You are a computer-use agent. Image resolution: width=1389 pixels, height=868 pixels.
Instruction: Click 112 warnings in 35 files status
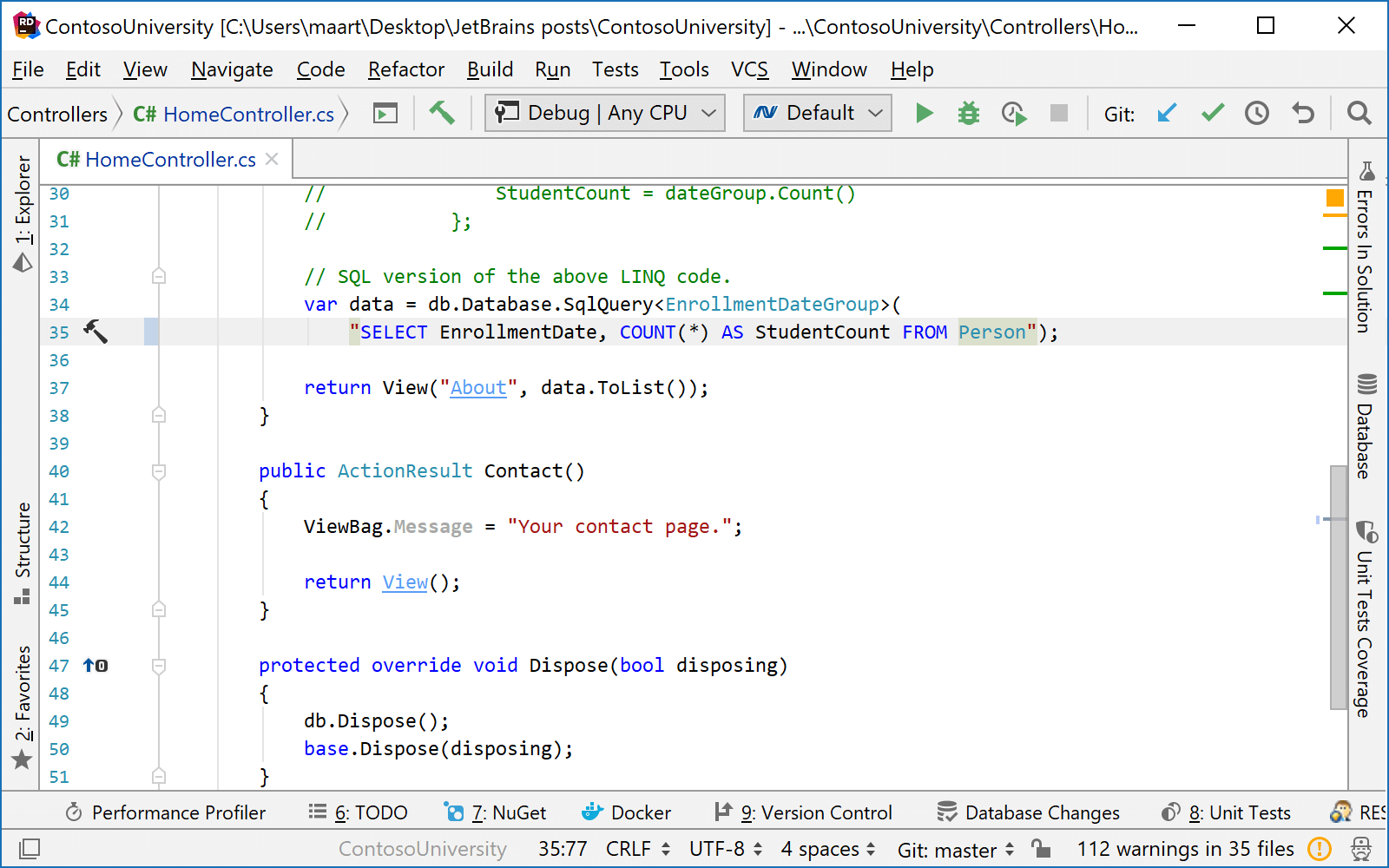[x=1185, y=849]
